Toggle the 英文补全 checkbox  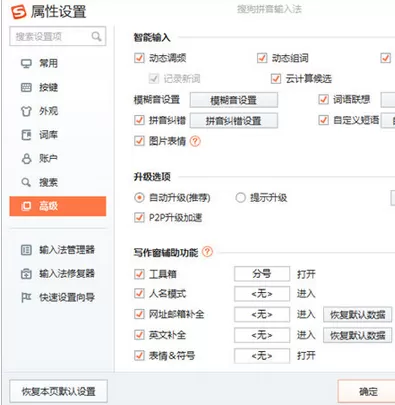[x=139, y=335]
